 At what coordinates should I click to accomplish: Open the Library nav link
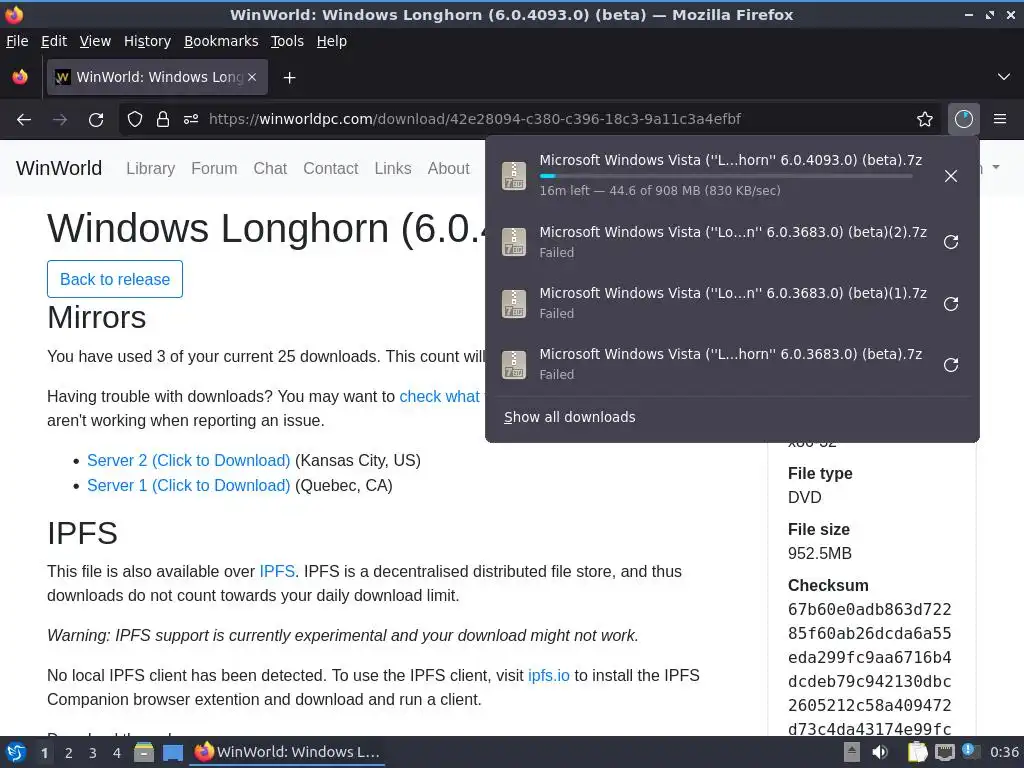click(150, 168)
